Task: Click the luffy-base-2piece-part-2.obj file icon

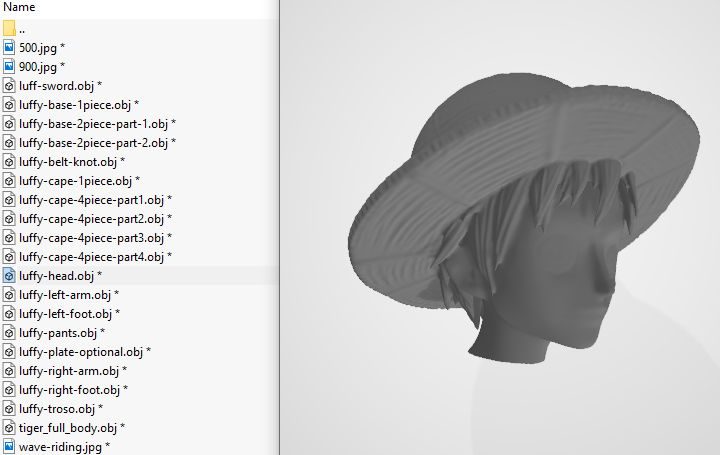Action: click(9, 143)
